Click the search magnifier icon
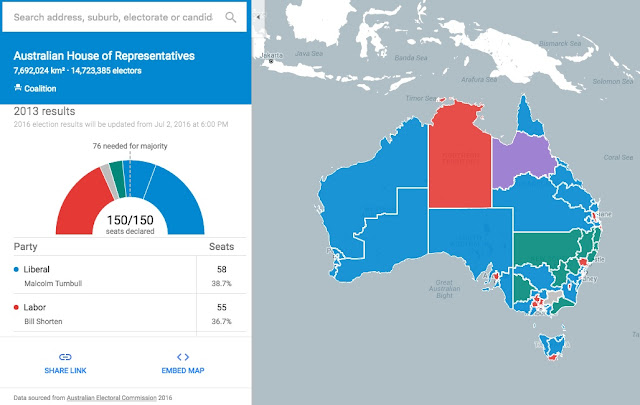The image size is (640, 405). (231, 17)
